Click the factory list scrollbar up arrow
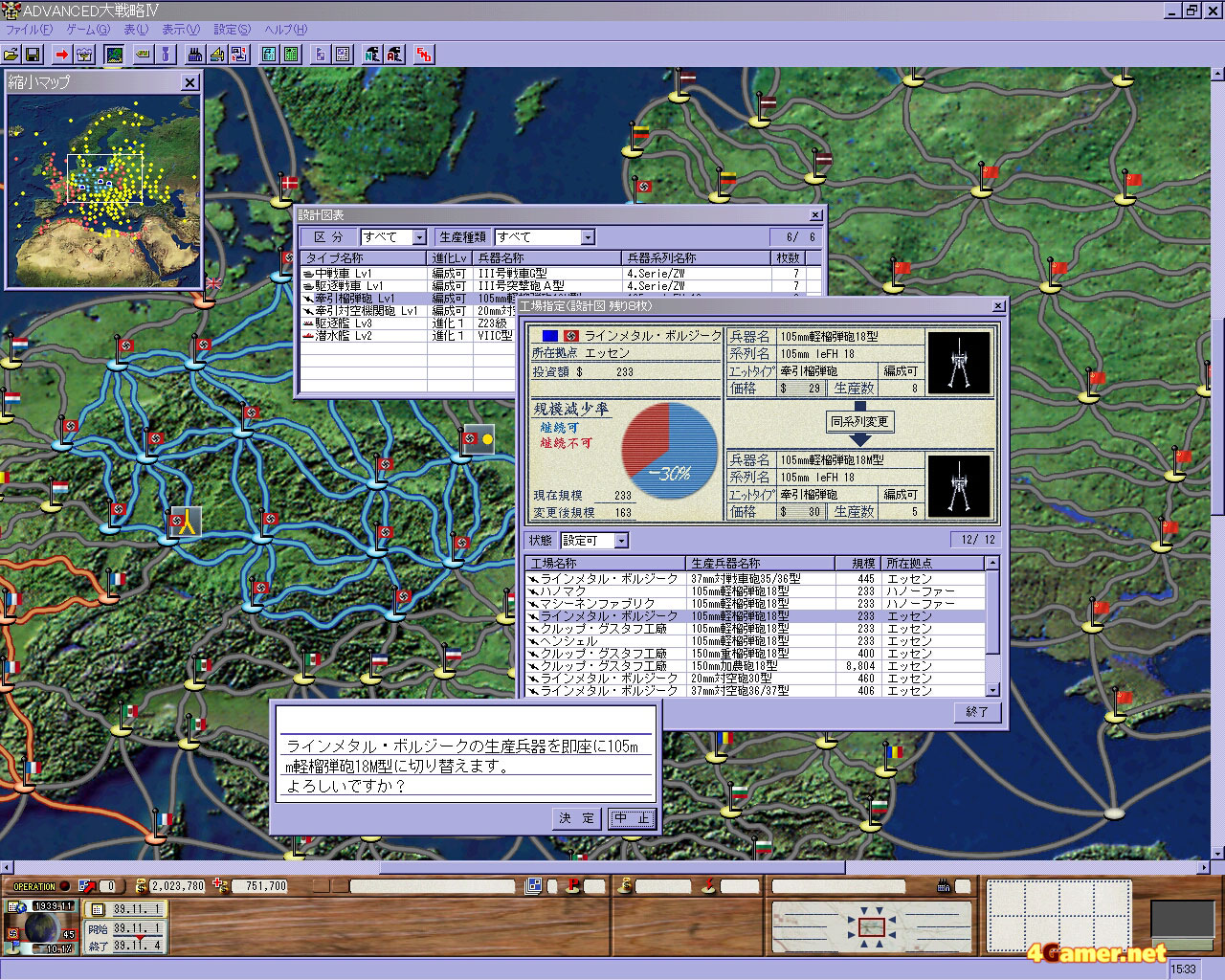The image size is (1225, 980). [x=992, y=564]
